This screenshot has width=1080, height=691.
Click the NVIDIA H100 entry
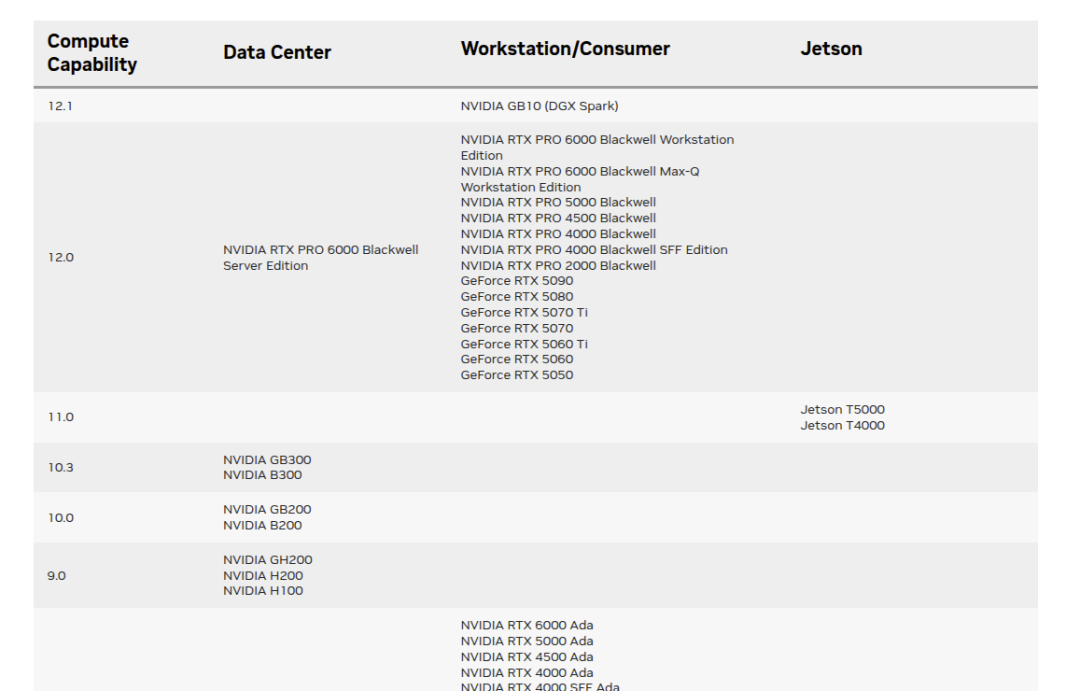coord(263,591)
